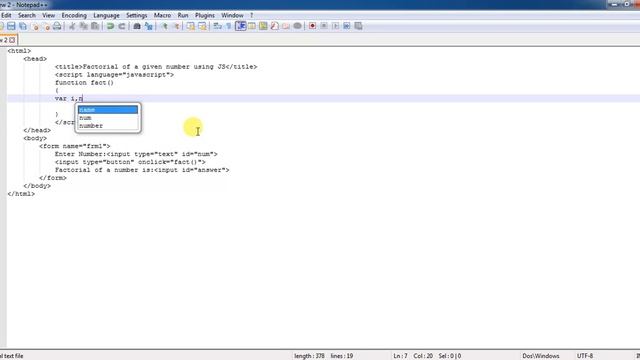Click the Save file toolbar icon
Screen dimensions: 640x360
tap(11, 26)
